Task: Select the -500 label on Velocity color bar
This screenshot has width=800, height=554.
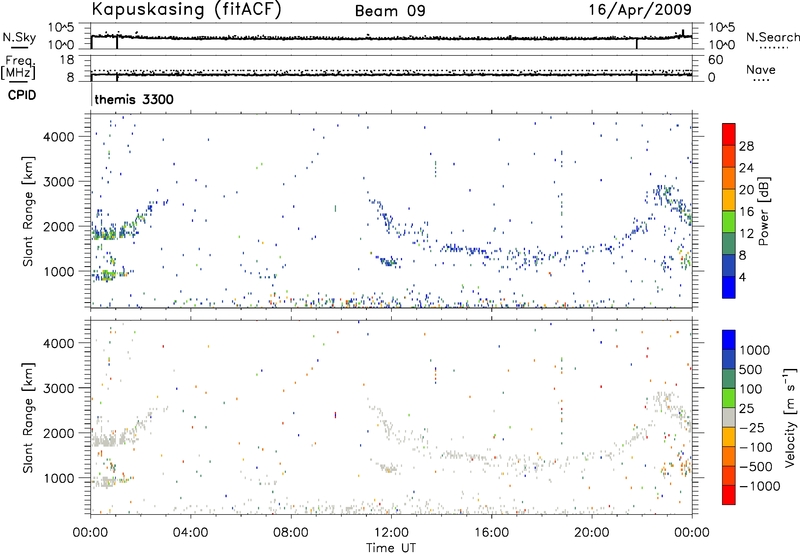Action: click(757, 466)
